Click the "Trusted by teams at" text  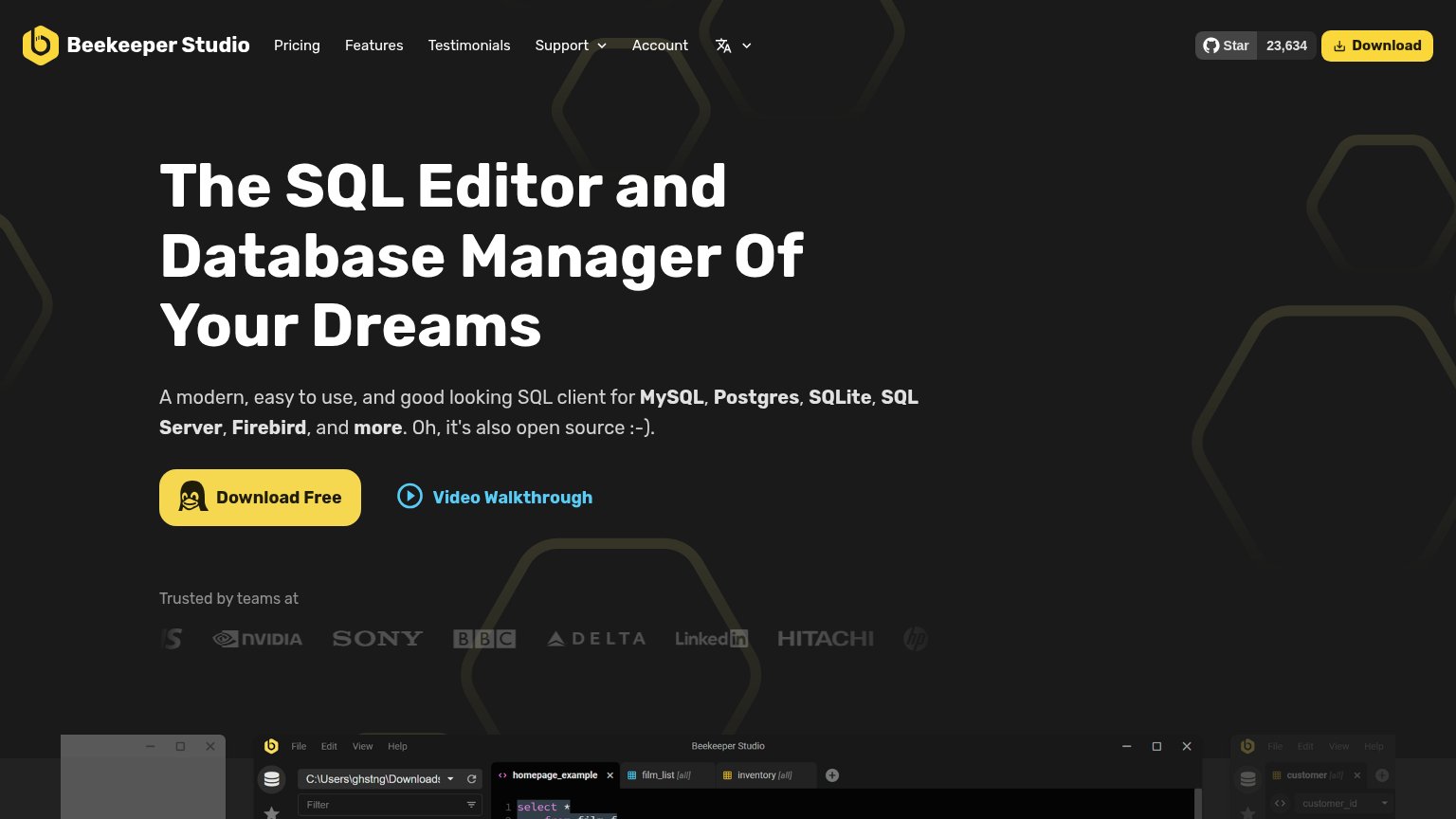pos(228,599)
